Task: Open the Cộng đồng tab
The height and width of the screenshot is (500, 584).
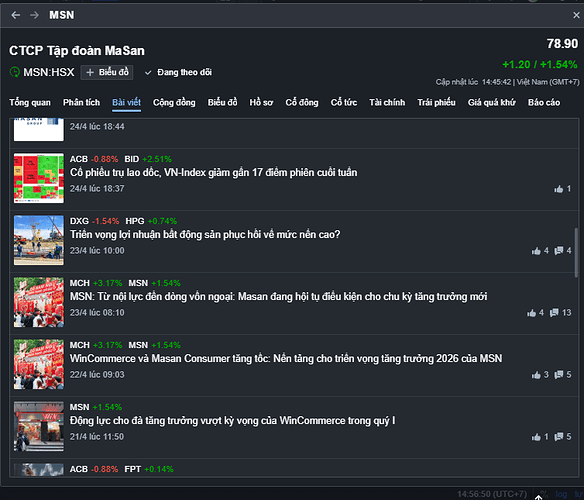Action: coord(174,102)
